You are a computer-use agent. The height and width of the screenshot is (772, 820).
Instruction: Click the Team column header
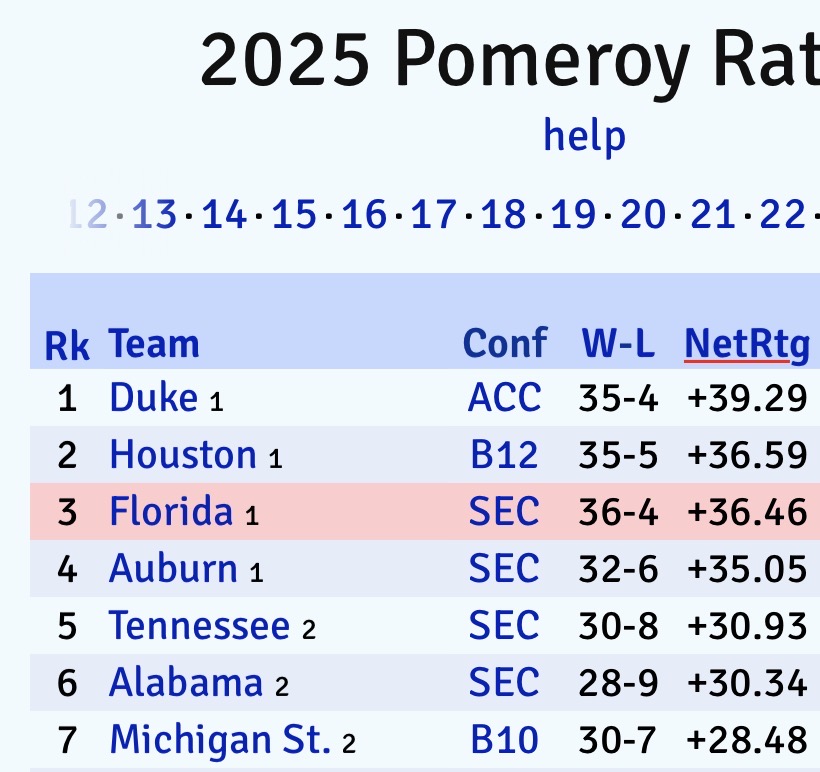point(154,344)
